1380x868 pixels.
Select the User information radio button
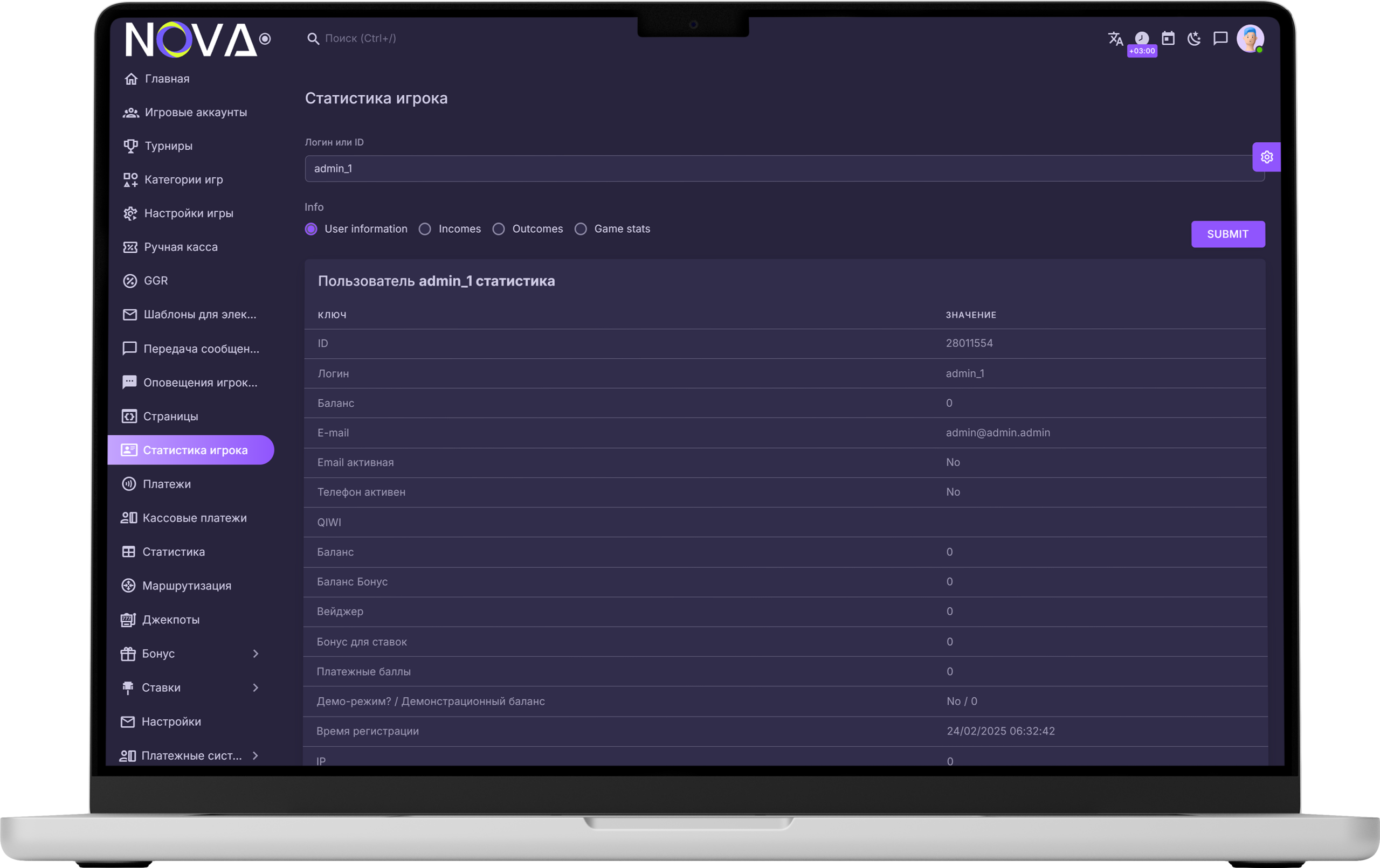coord(311,229)
